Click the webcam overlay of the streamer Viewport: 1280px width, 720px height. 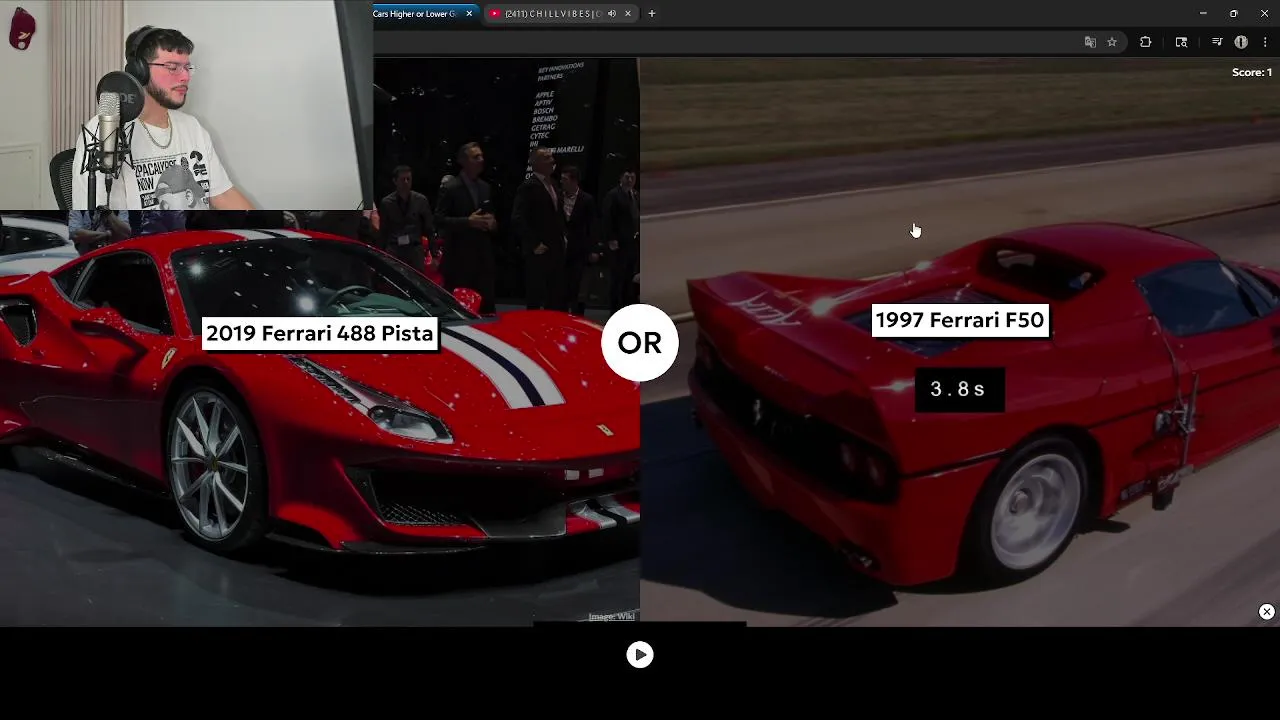pyautogui.click(x=186, y=105)
